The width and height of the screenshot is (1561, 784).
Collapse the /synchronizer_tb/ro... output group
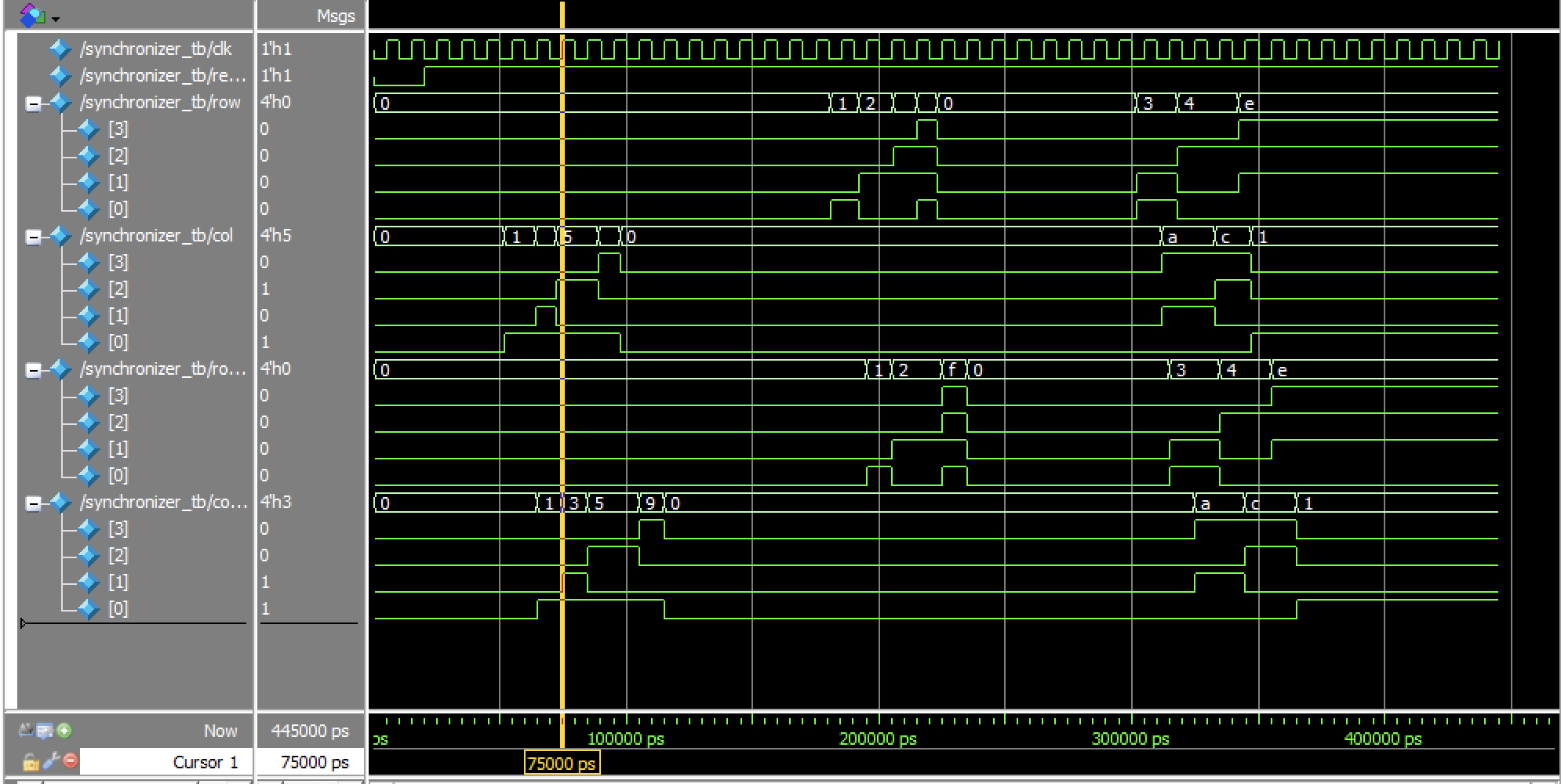coord(33,370)
